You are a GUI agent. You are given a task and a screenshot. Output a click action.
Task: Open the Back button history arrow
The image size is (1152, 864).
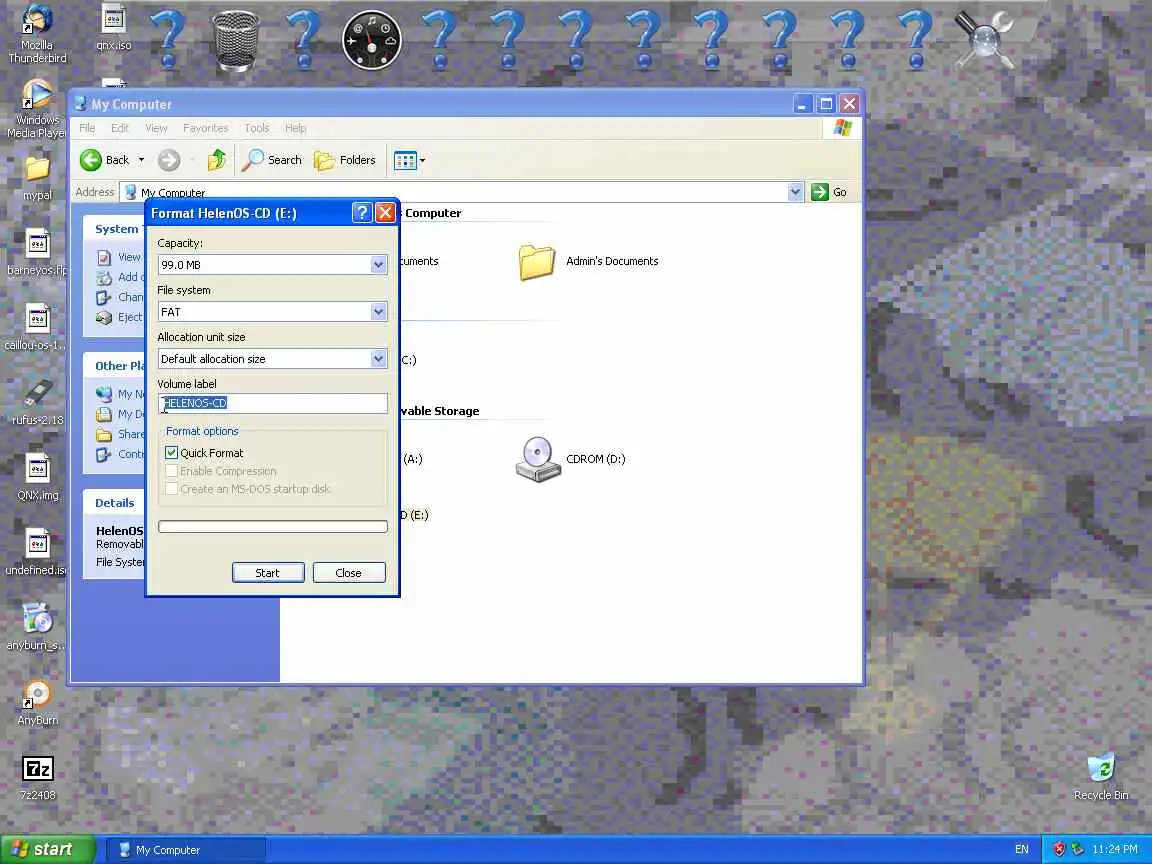coord(141,159)
